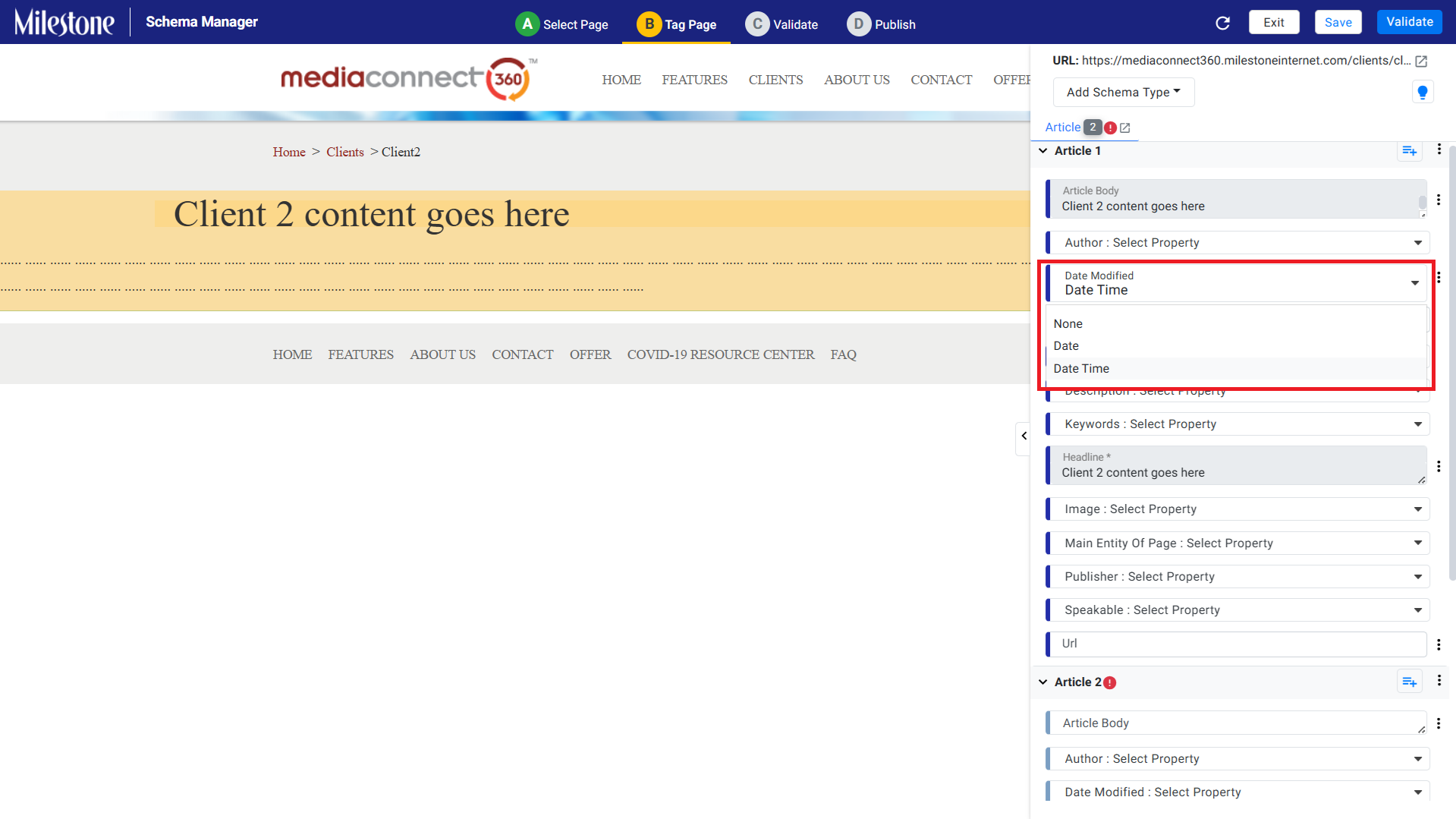1456x819 pixels.
Task: Click the Exit button
Action: [1273, 23]
